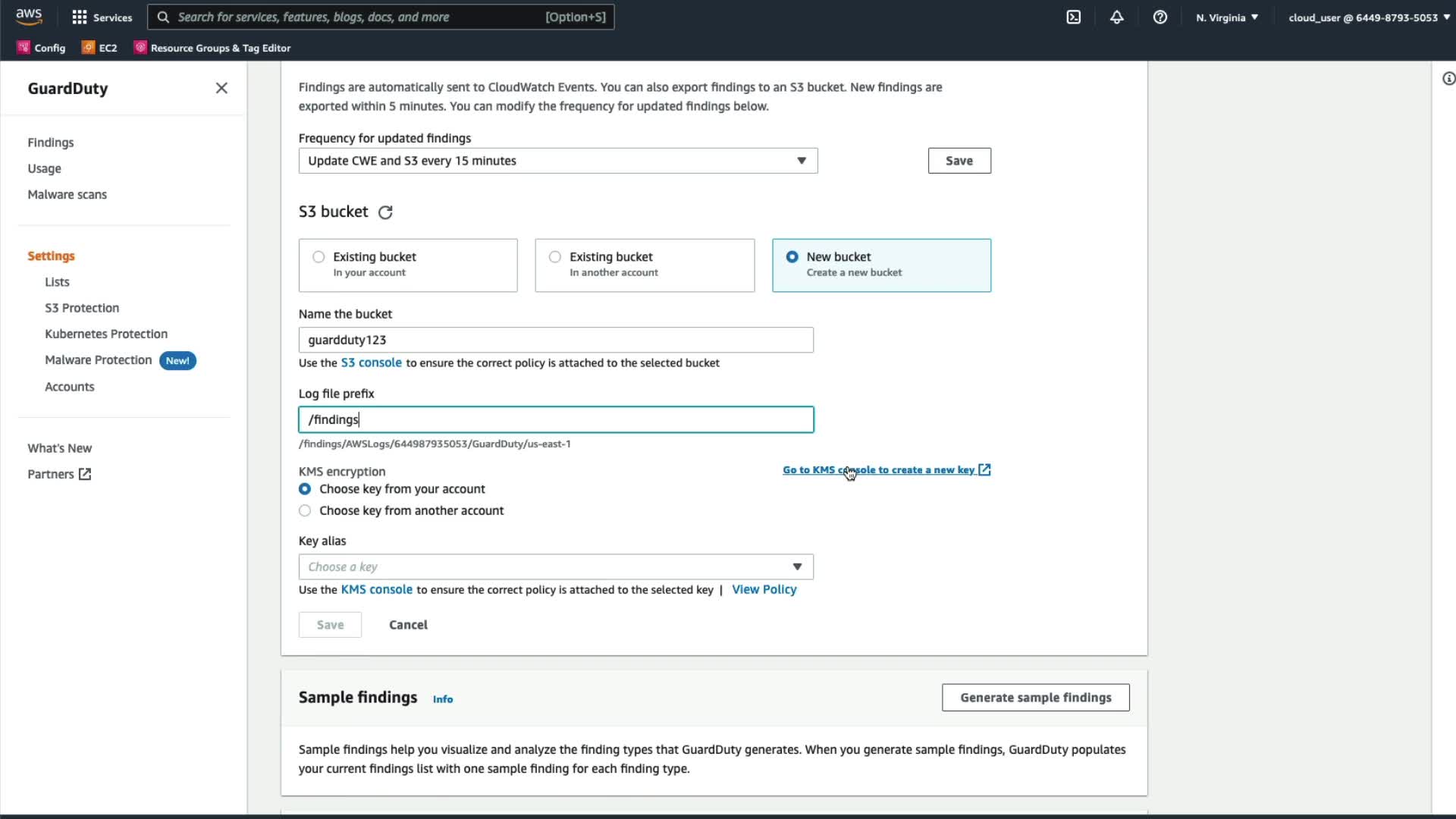
Task: Click the help question mark icon
Action: 1159,17
